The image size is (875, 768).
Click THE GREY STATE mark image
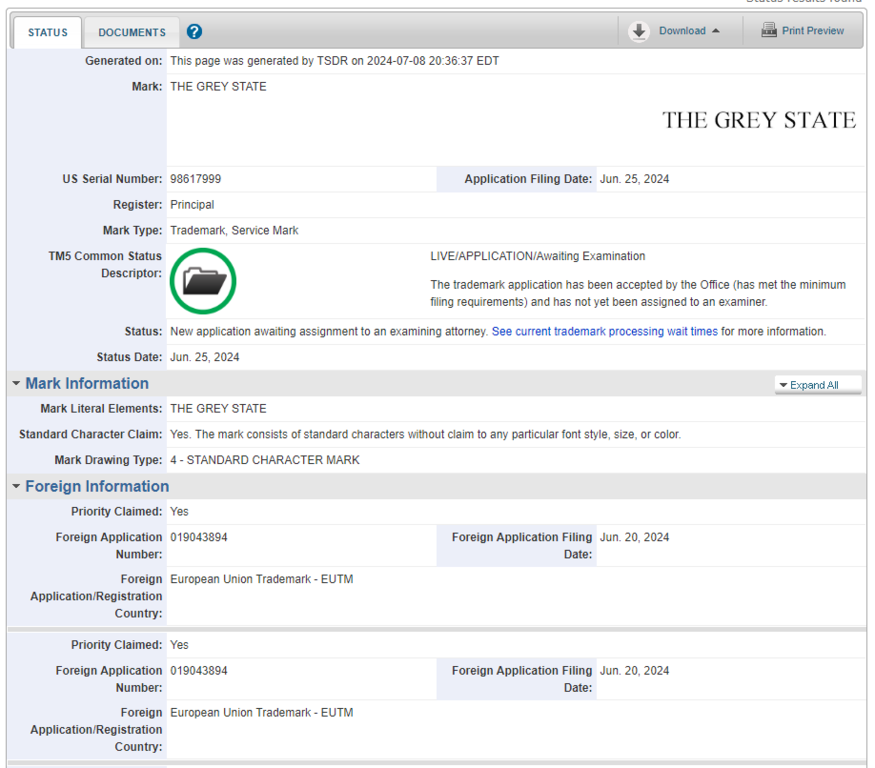(x=759, y=120)
